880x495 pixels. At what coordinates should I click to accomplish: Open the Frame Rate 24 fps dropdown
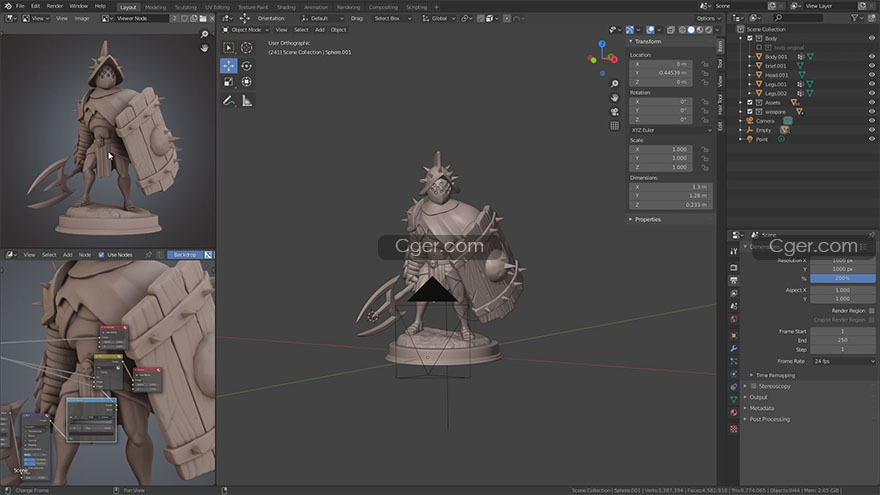[844, 361]
